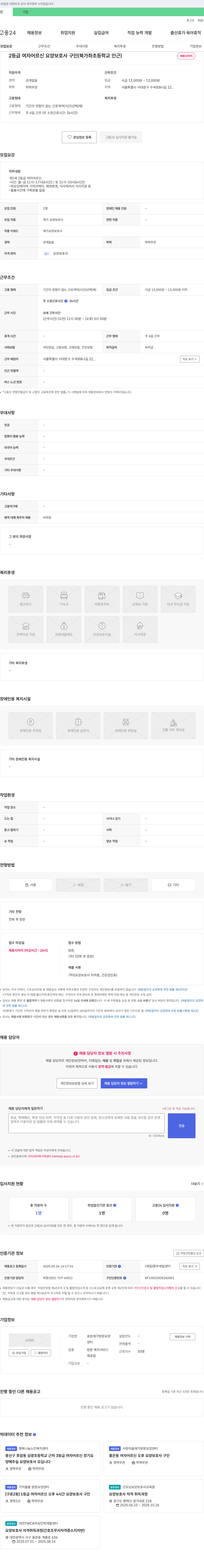Click info icon next to 취업알선기관 알선
Screen dimensions: 204x1568
pos(115,1205)
